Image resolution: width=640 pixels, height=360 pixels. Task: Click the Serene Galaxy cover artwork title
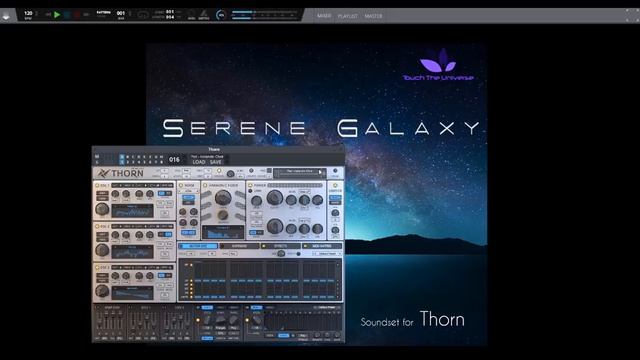click(321, 128)
